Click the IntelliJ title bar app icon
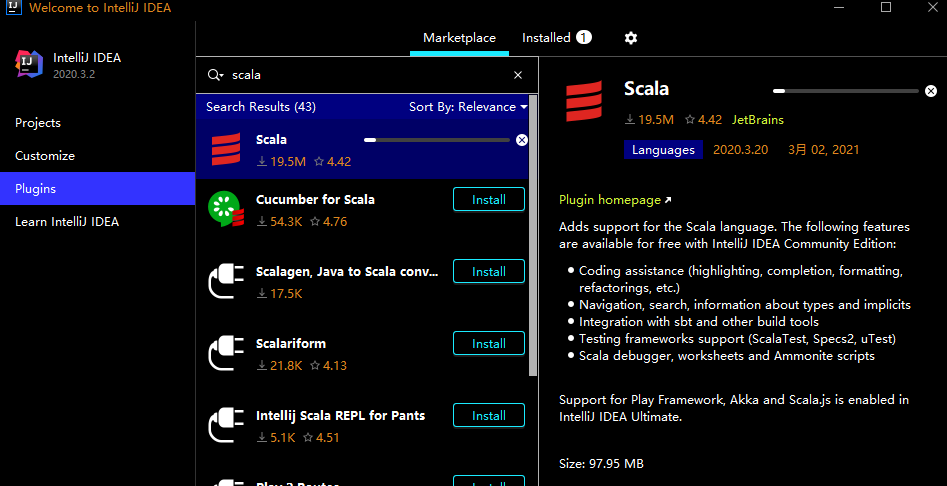The image size is (947, 486). [x=14, y=8]
